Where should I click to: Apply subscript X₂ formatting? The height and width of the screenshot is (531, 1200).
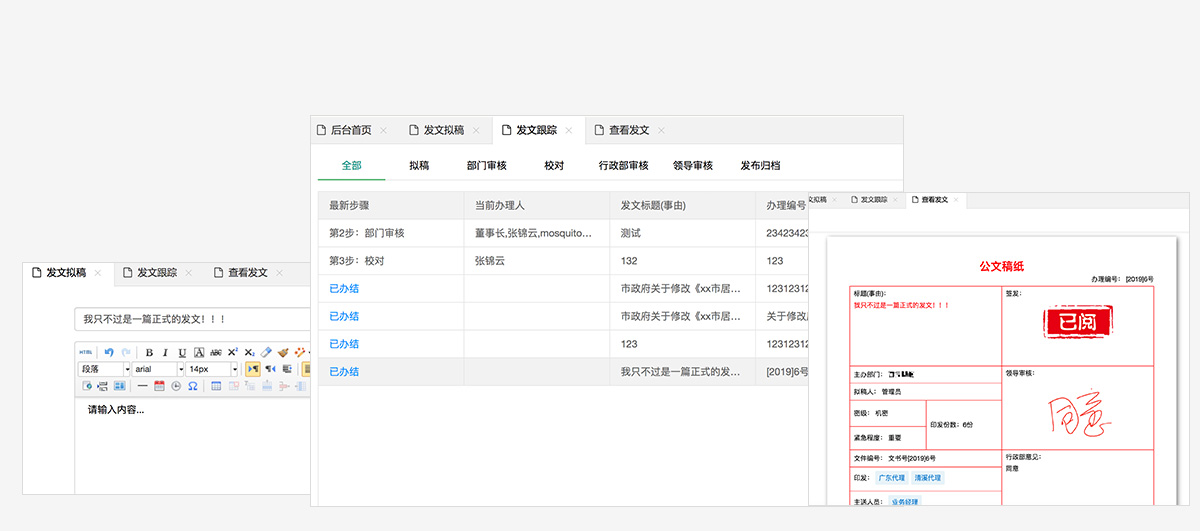249,352
